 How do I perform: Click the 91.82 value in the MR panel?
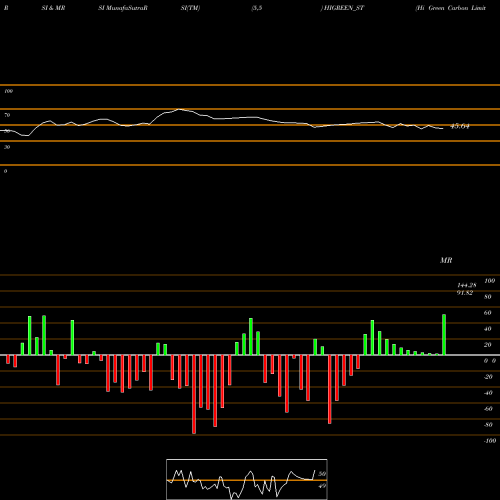pyautogui.click(x=465, y=293)
